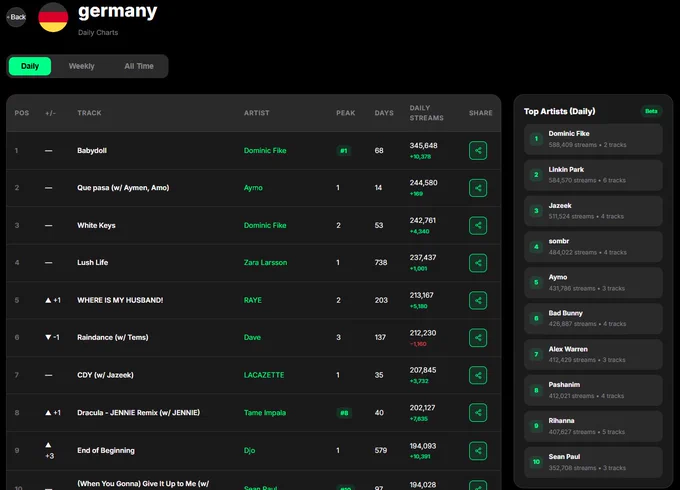Open Sean Paul top artist card
This screenshot has width=680, height=490.
[x=593, y=462]
